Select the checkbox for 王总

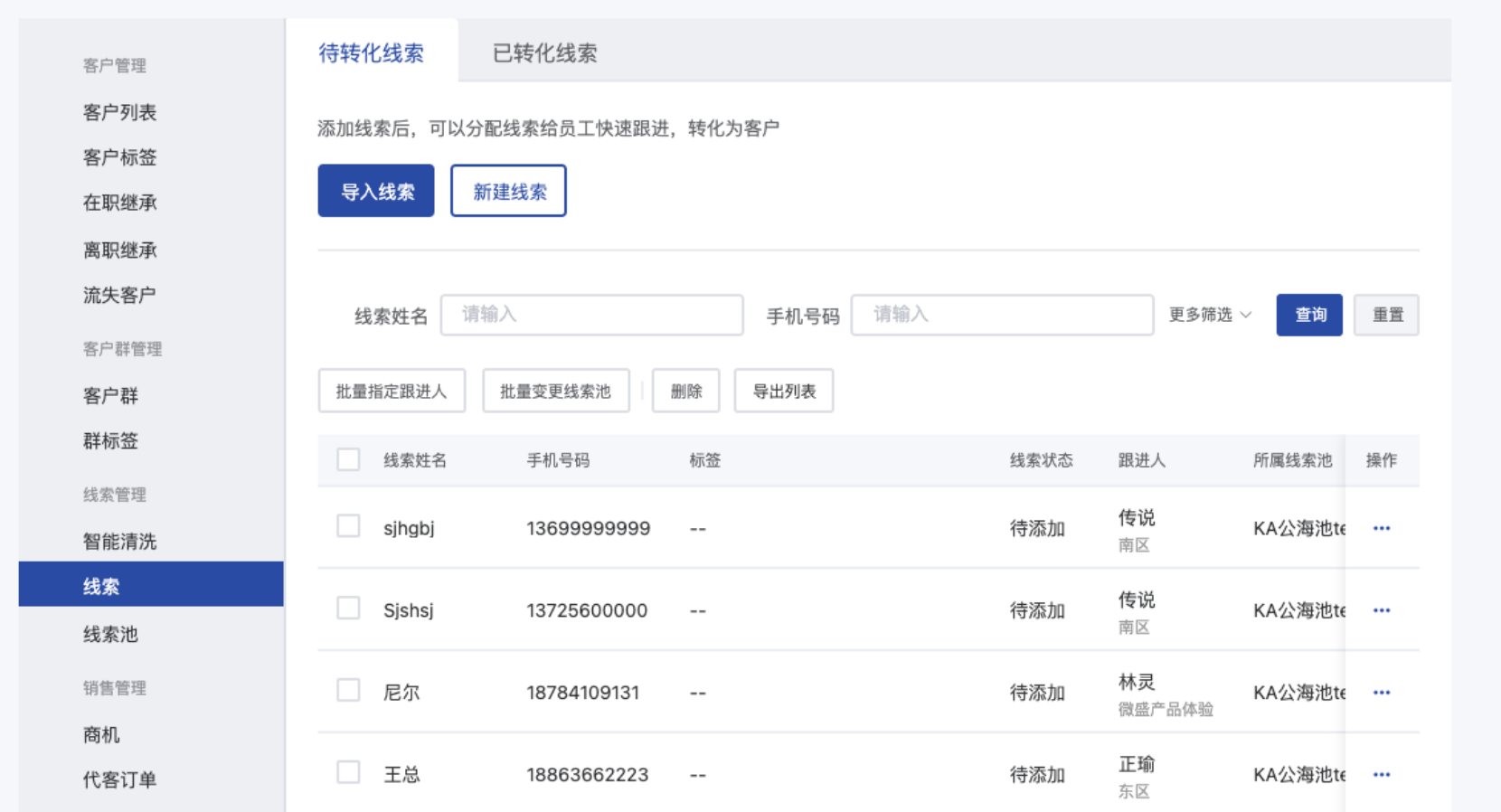348,772
